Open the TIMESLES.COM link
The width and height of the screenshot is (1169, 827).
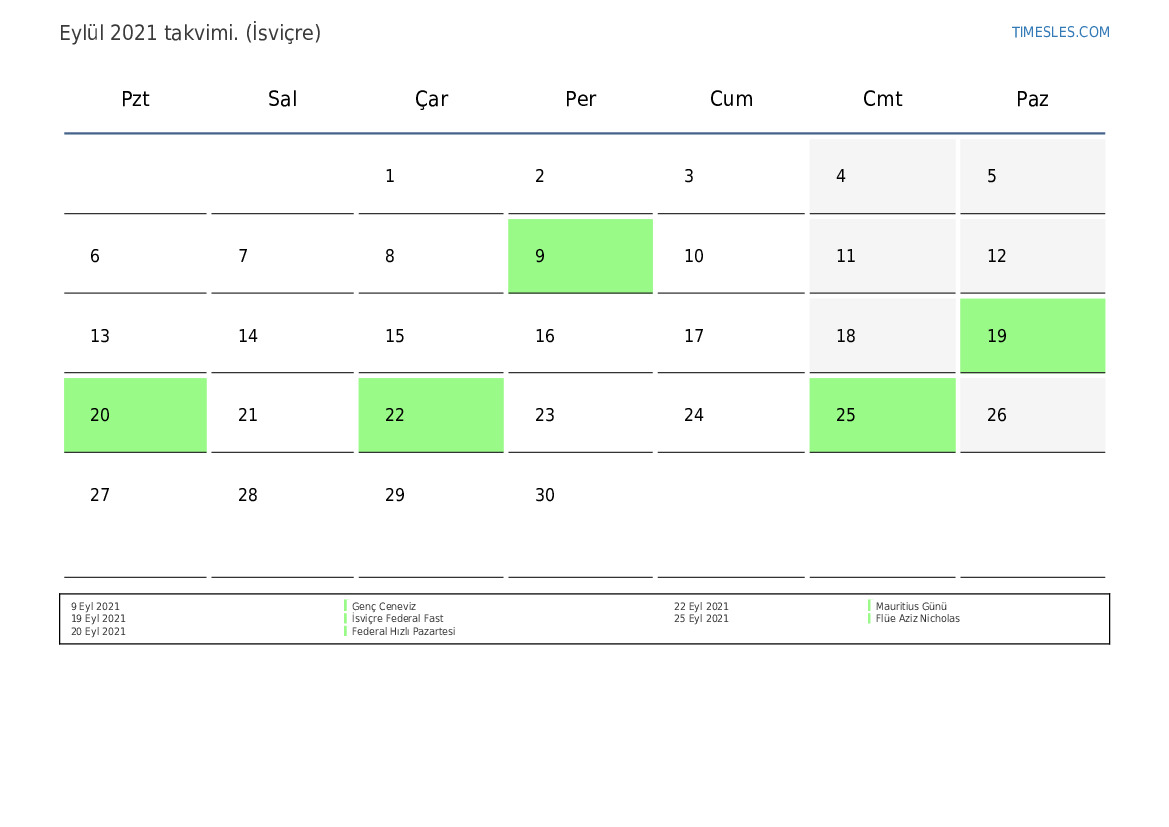tap(1060, 32)
